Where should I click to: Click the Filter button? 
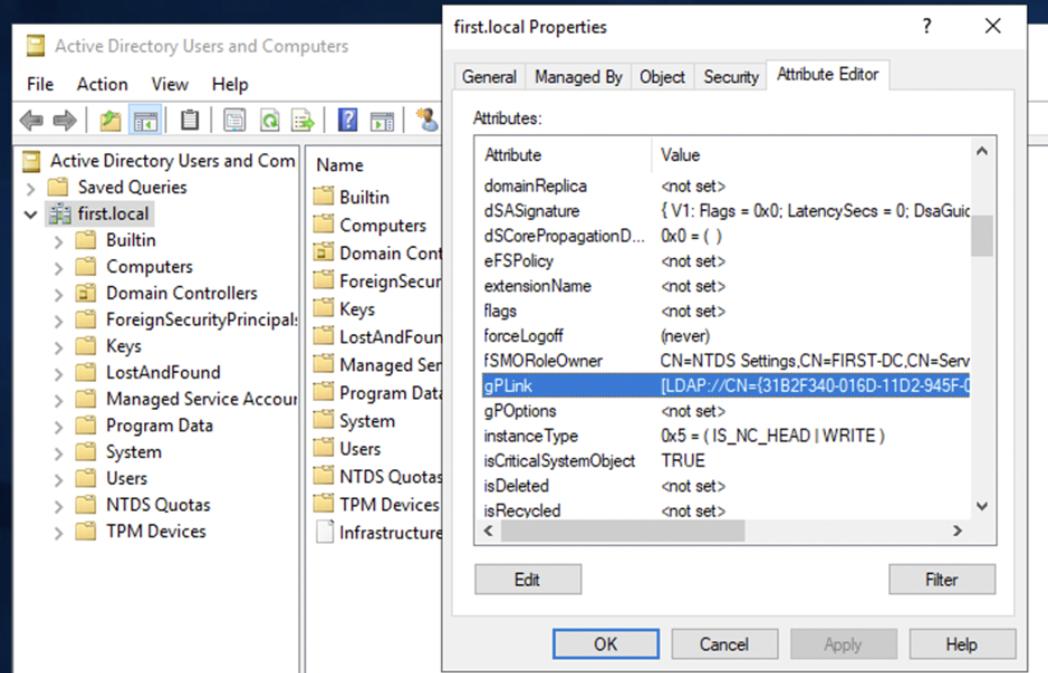(942, 579)
